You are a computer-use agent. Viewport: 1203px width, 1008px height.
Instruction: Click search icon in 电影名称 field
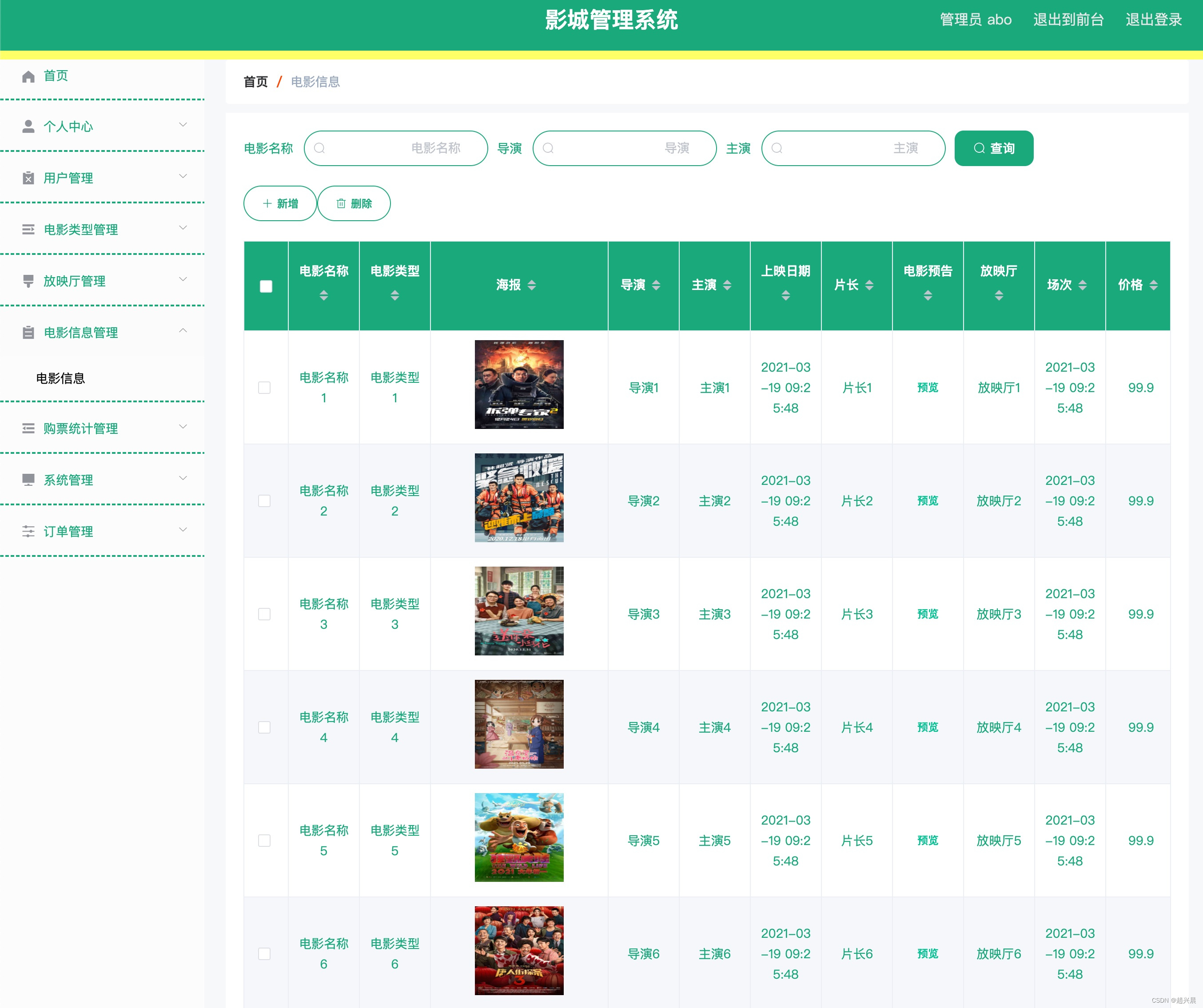320,148
